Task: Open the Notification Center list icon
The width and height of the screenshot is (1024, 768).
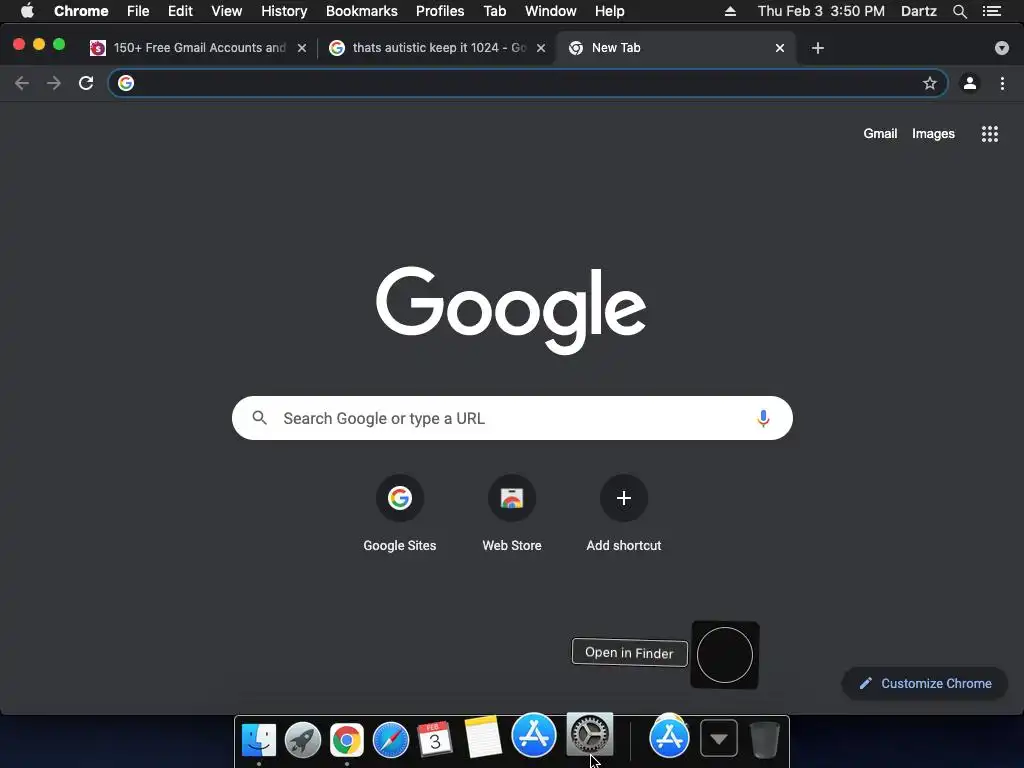Action: (x=992, y=11)
